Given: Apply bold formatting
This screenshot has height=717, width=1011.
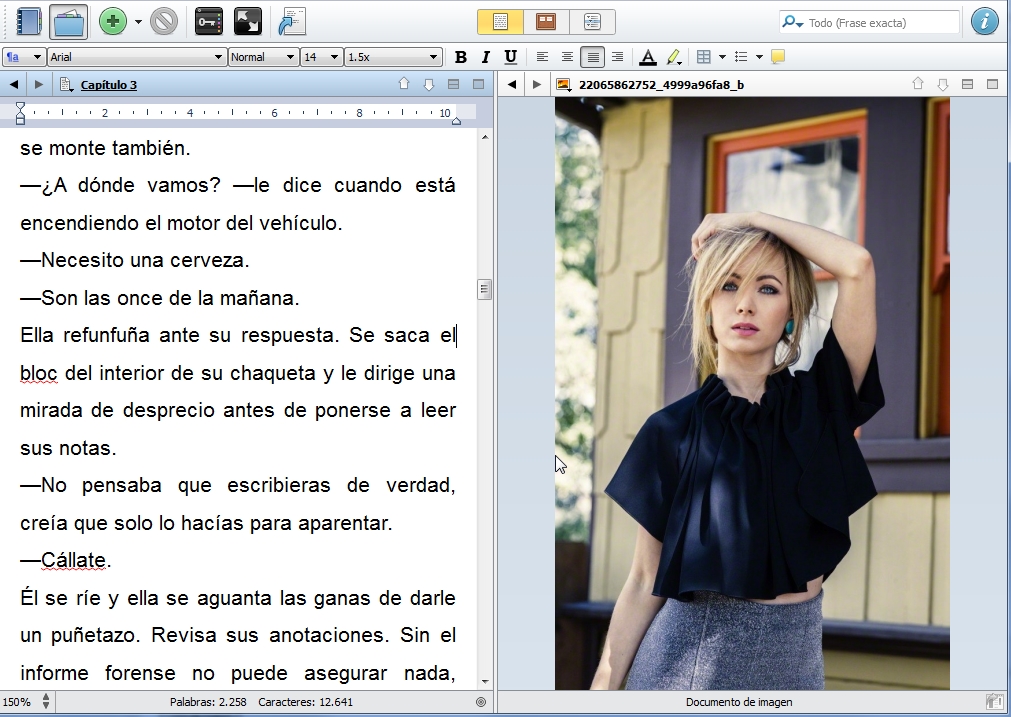Looking at the screenshot, I should [461, 57].
